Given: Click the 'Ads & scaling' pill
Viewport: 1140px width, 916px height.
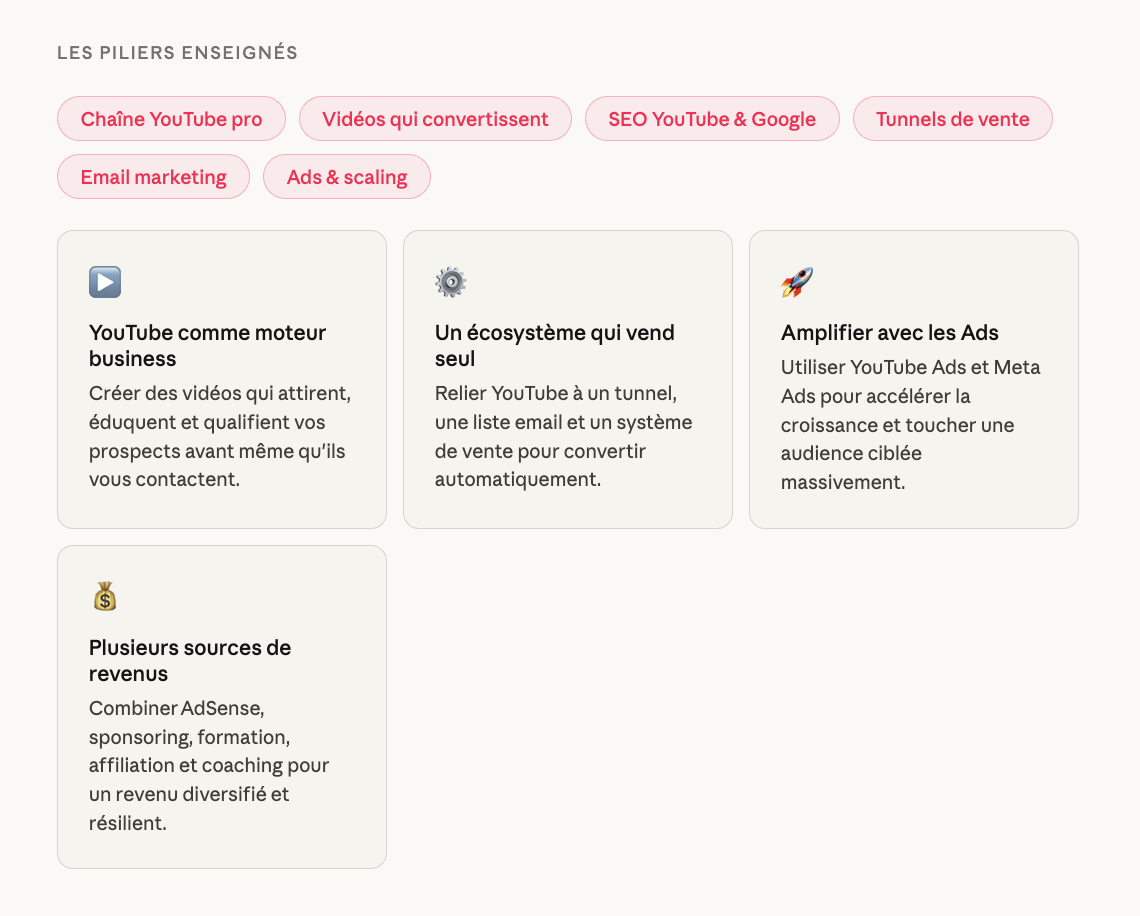Looking at the screenshot, I should (346, 177).
